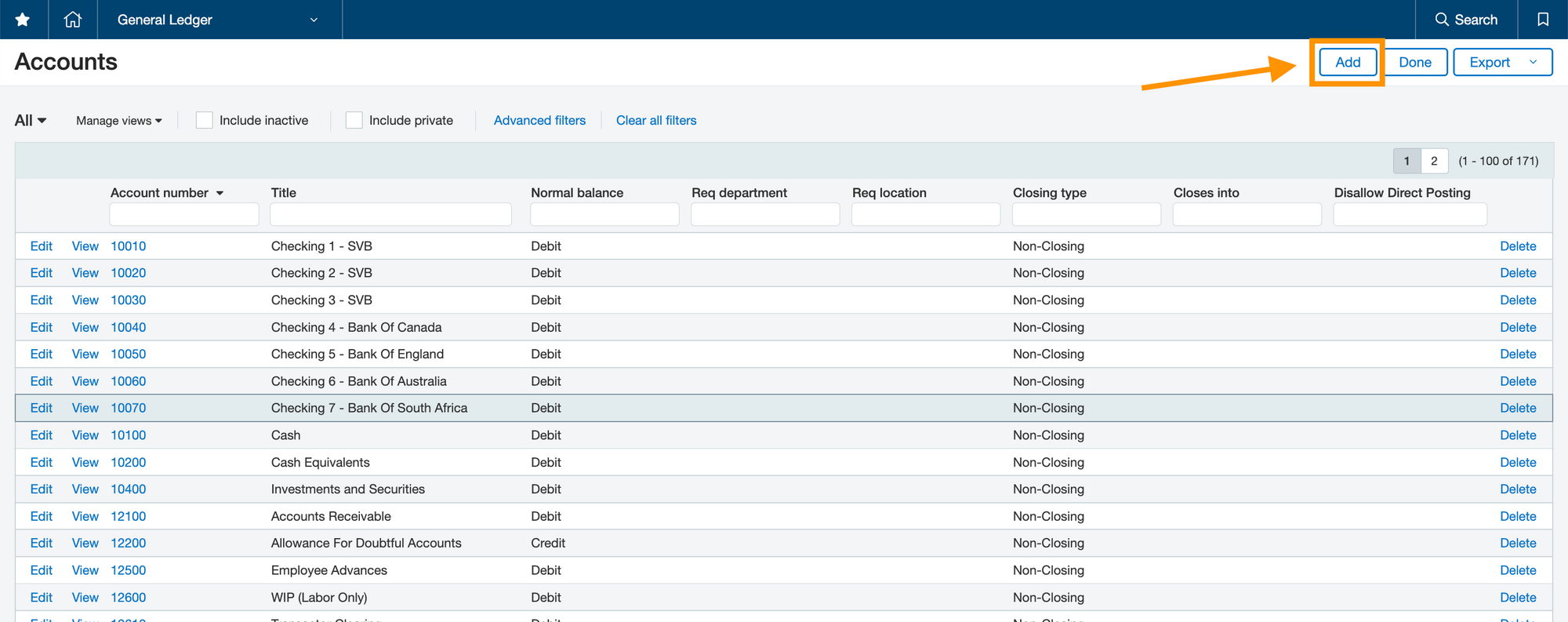Select title Checking 7 - Bank Of South Africa

[369, 408]
